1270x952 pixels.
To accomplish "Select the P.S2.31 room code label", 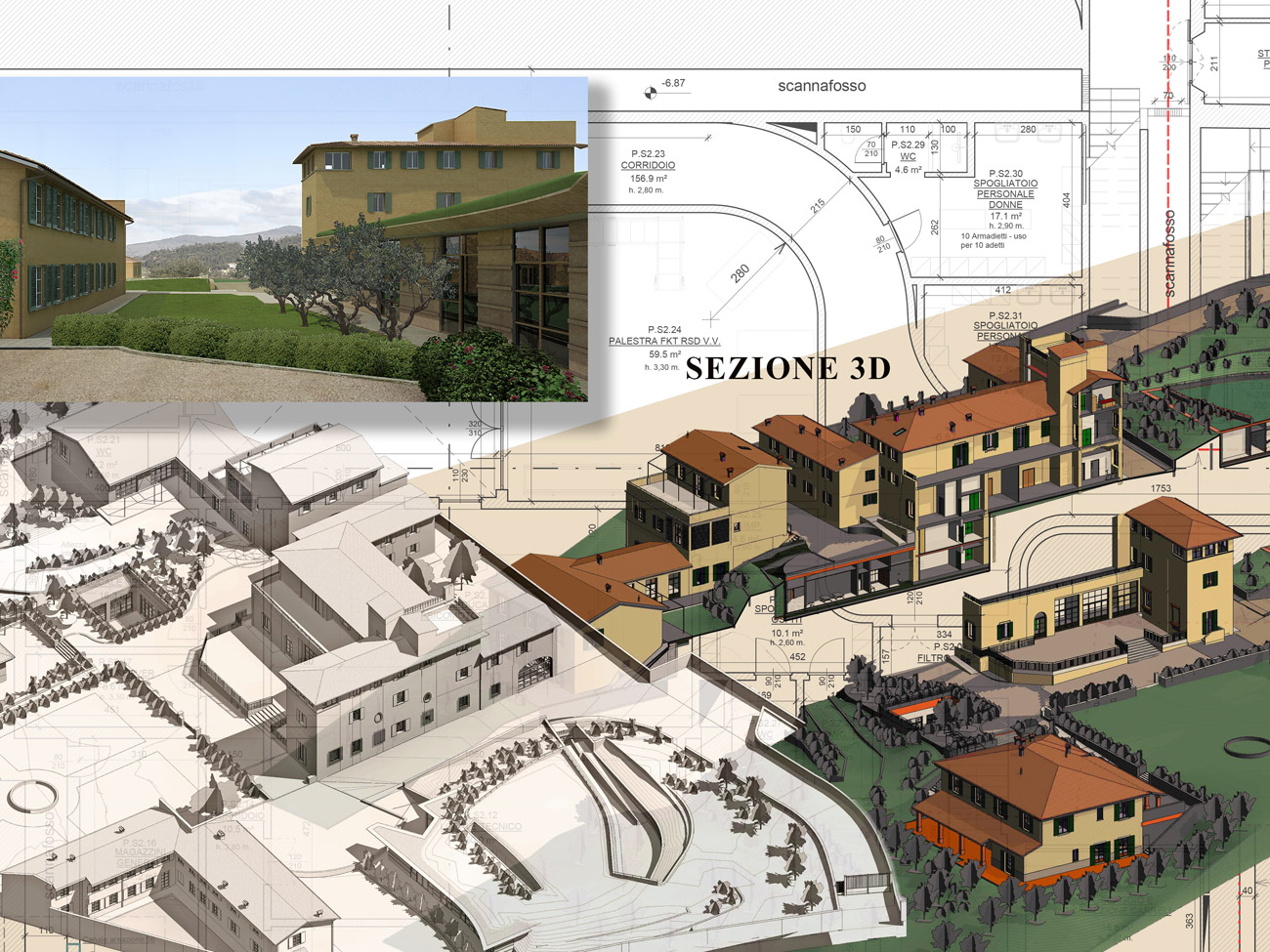I will (1005, 315).
